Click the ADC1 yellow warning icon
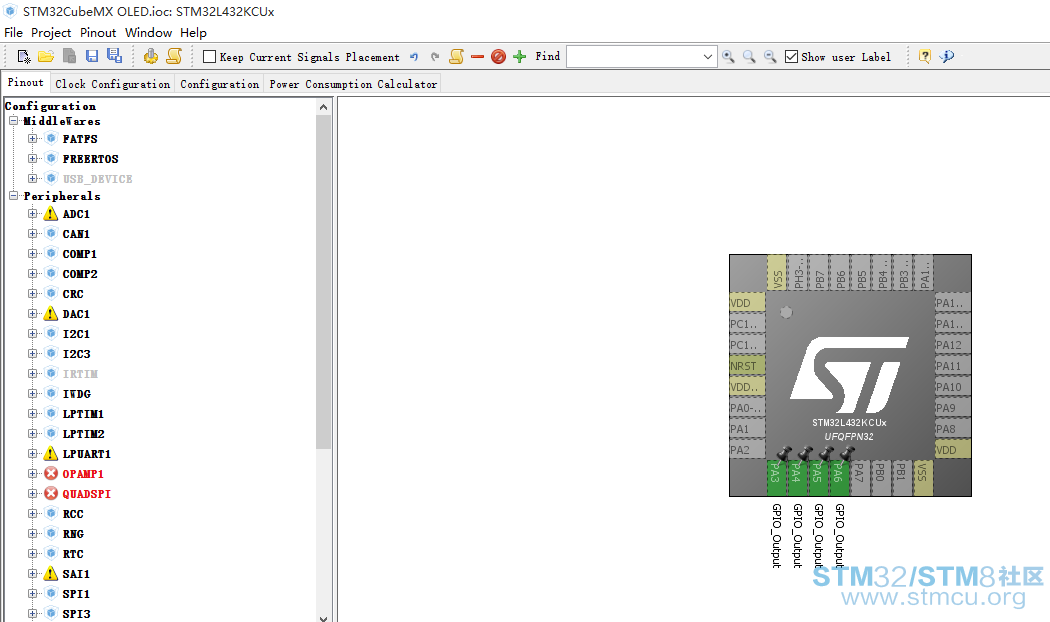1050x622 pixels. pos(51,214)
